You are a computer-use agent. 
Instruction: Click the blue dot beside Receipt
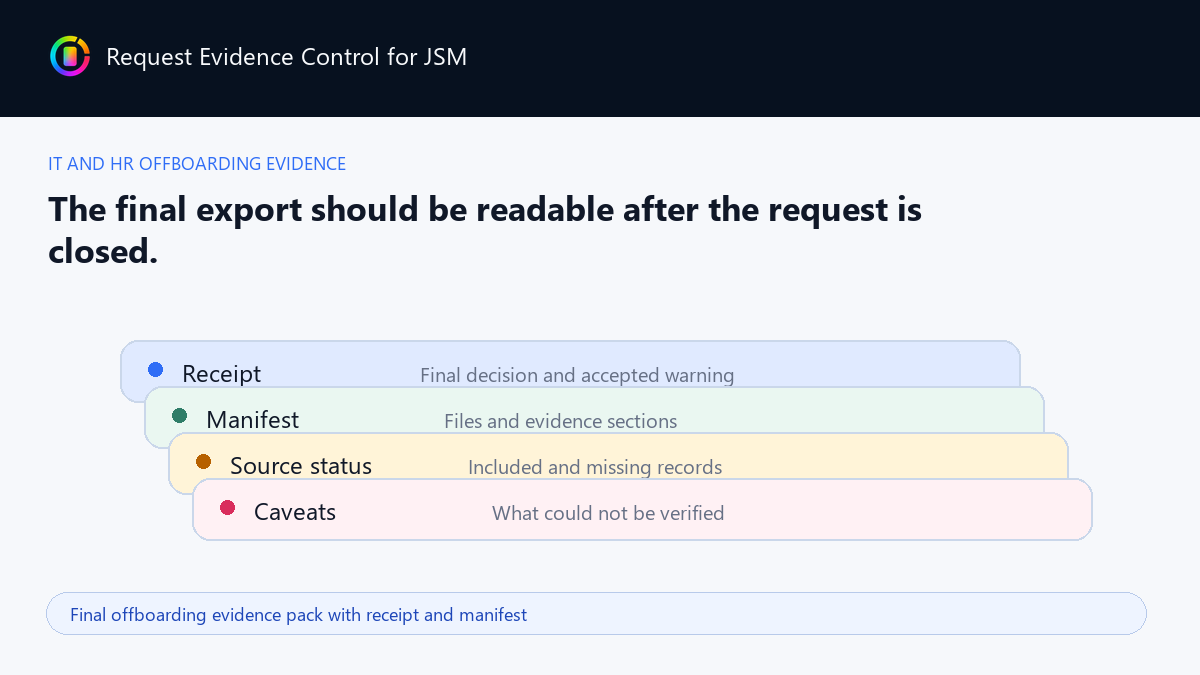pos(156,370)
